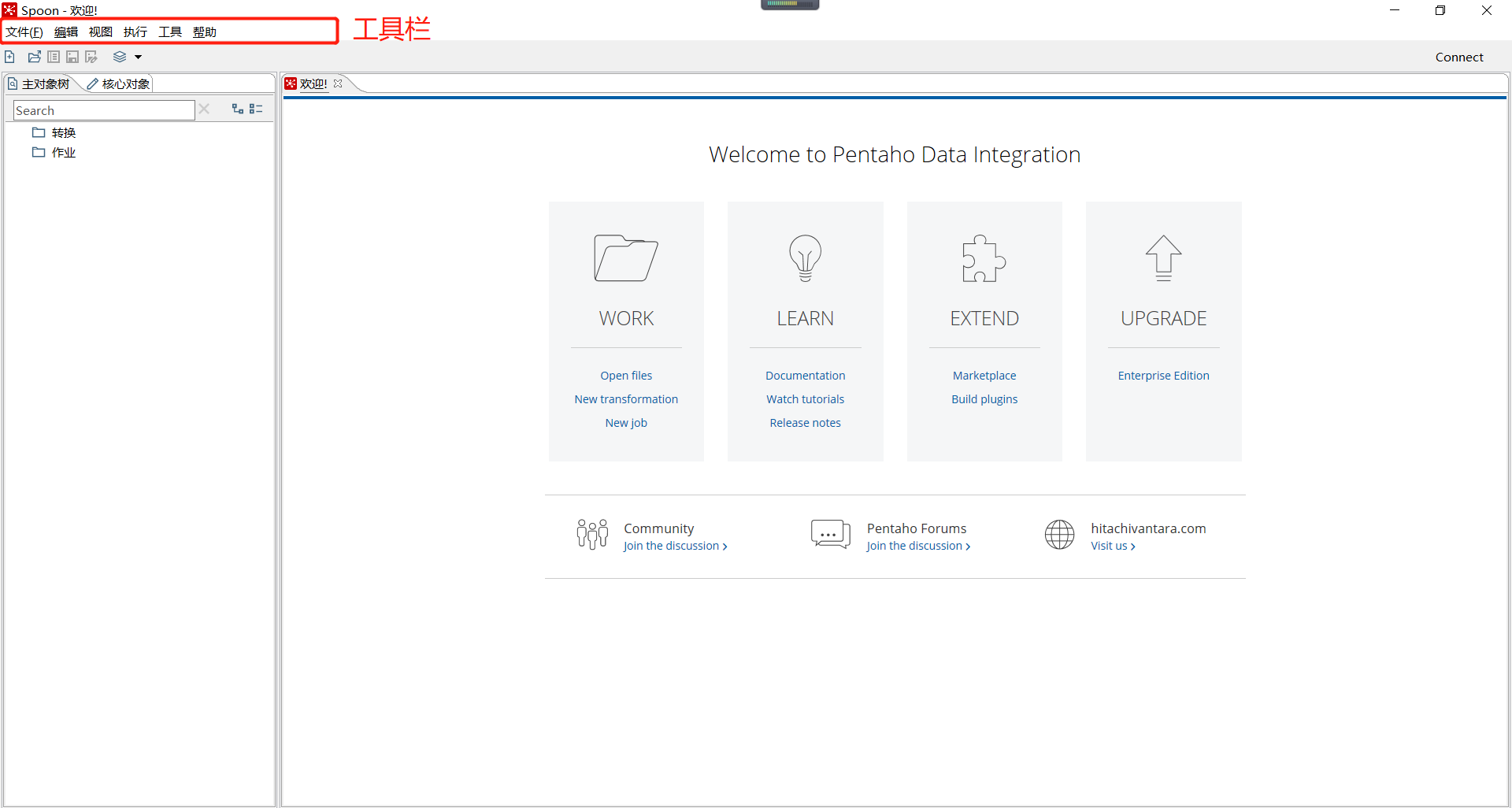Click the LEARN heading
The height and width of the screenshot is (808, 1512).
[805, 318]
